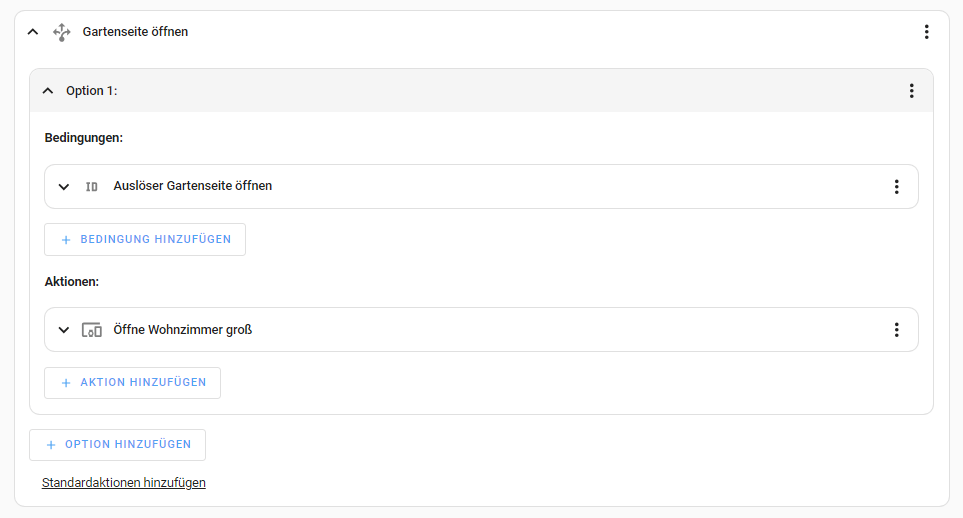Follow the Standardaktionen hinzufügen link
This screenshot has width=963, height=518.
click(x=124, y=483)
